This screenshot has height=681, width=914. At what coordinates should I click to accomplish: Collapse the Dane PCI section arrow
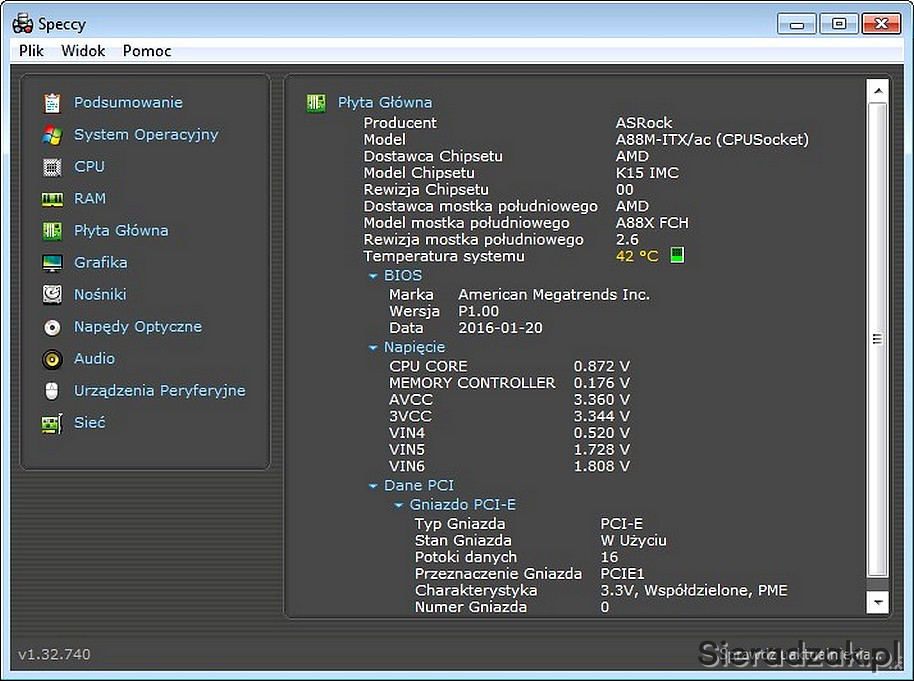tap(373, 486)
